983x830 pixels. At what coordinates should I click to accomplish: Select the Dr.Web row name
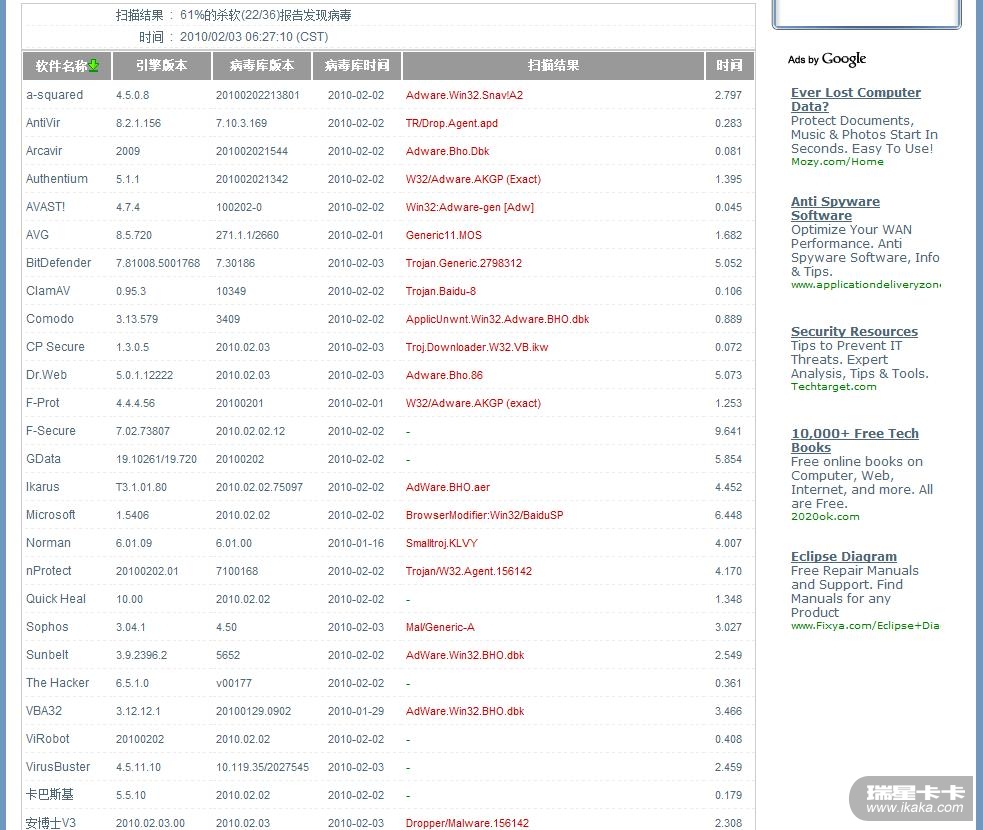46,375
